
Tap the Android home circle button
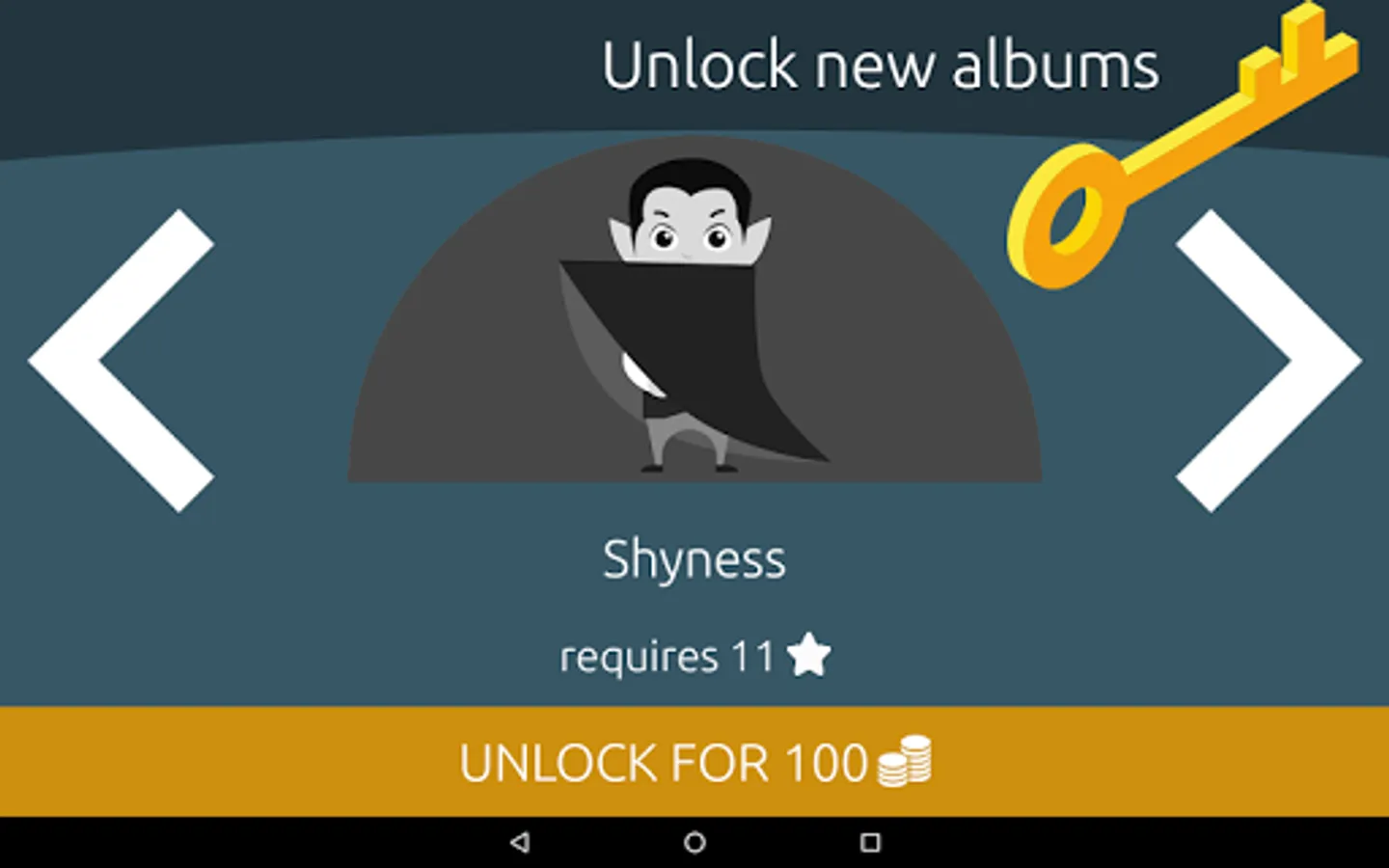click(694, 842)
